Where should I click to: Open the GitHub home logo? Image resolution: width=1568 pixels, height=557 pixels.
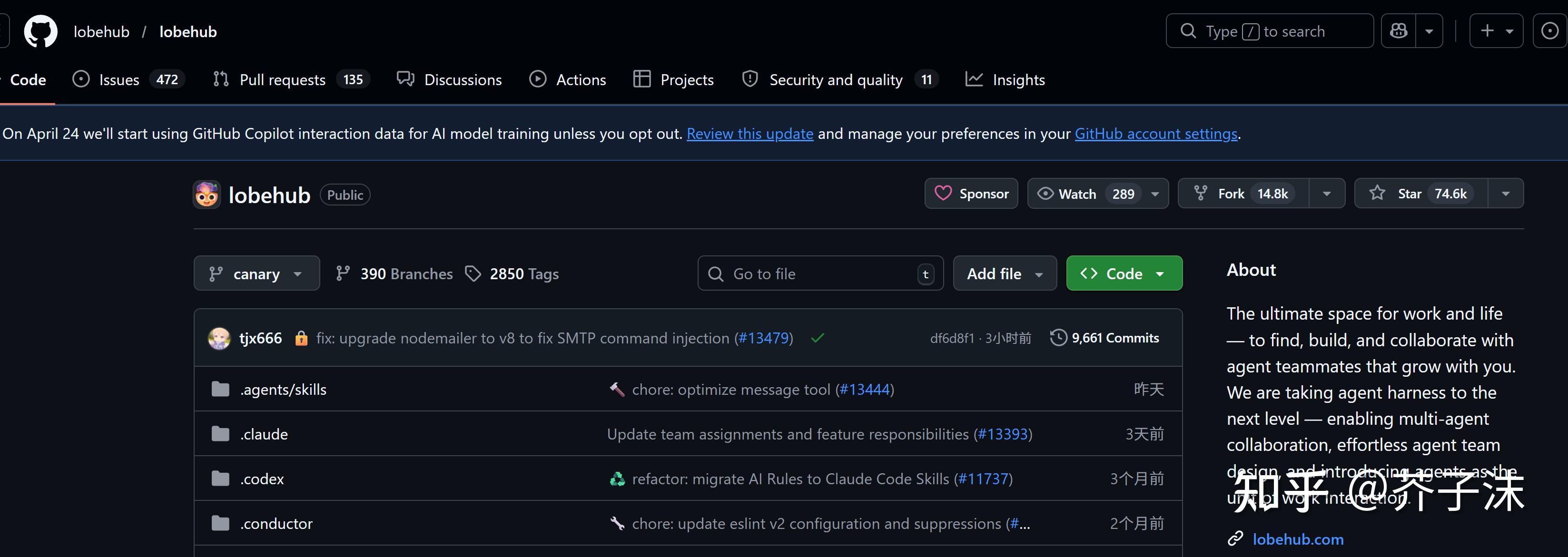click(x=41, y=31)
